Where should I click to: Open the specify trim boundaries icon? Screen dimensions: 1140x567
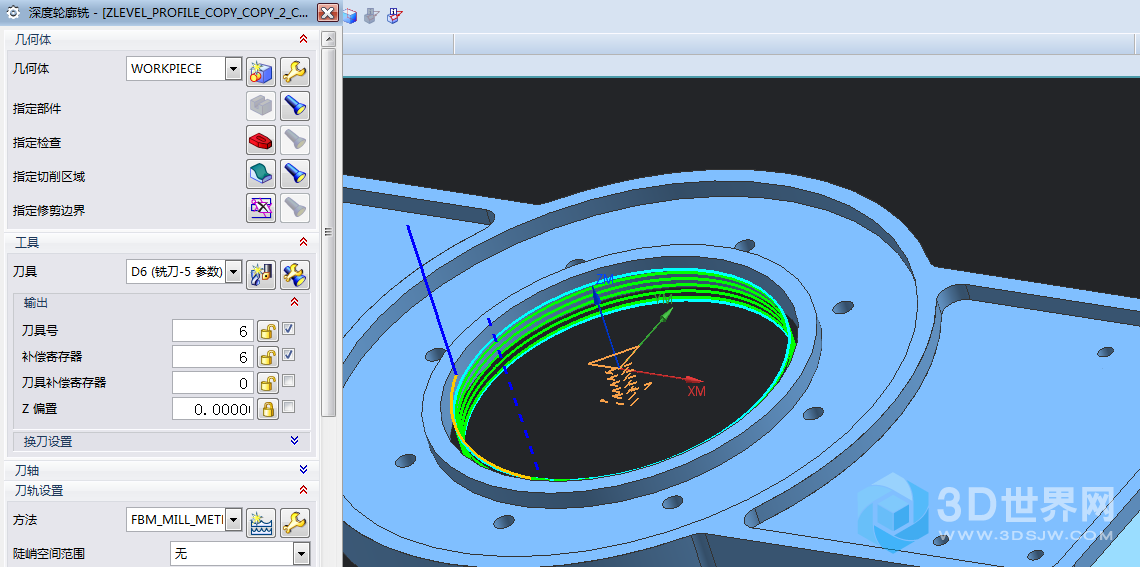click(261, 208)
